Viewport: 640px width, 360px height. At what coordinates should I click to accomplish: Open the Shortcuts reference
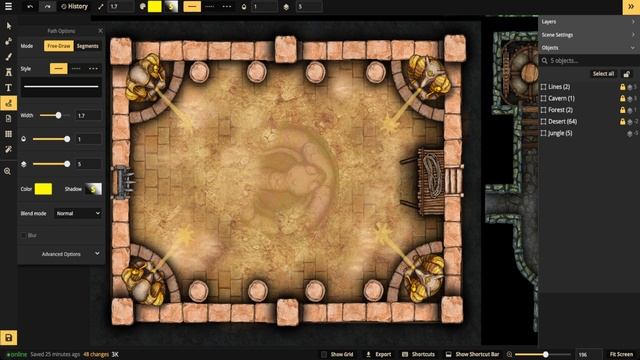point(418,354)
